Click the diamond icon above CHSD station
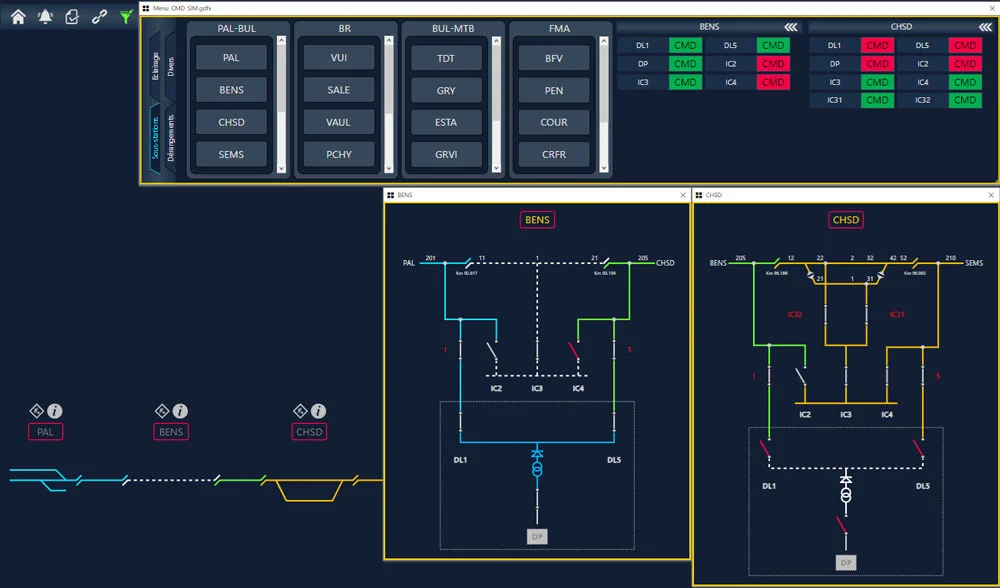Viewport: 1000px width, 588px height. [300, 411]
